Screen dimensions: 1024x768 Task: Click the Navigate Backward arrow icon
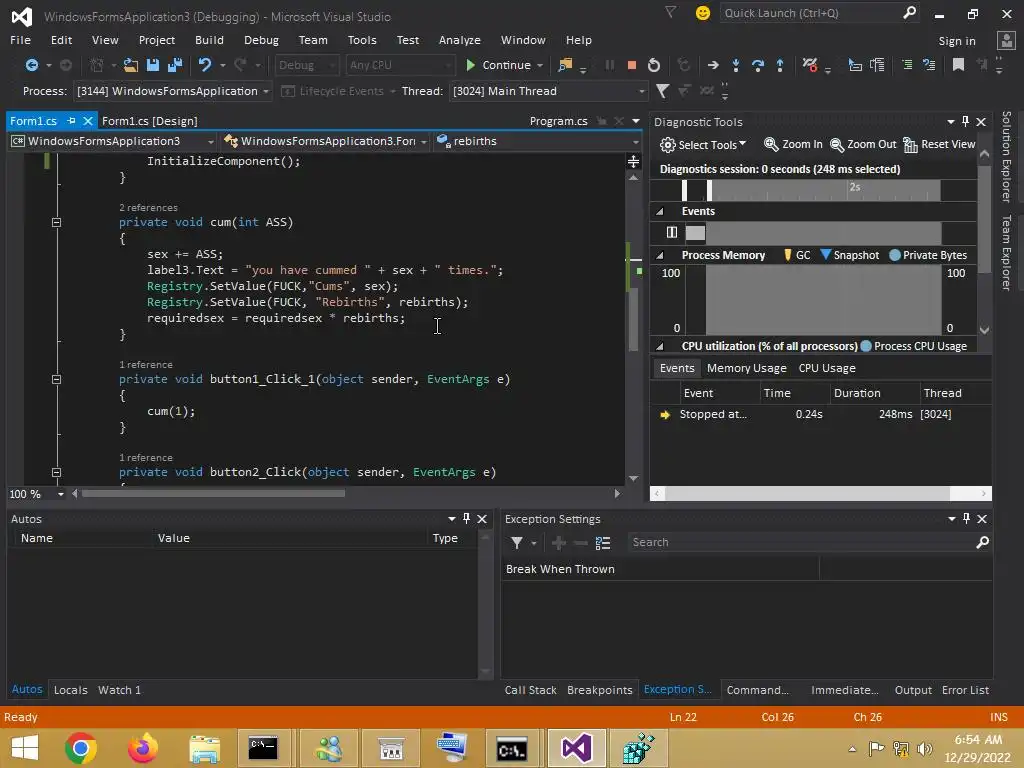(31, 65)
